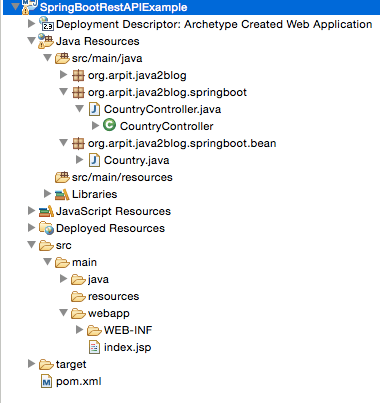380x403 pixels.
Task: Expand Country.java file node
Action: [79, 160]
